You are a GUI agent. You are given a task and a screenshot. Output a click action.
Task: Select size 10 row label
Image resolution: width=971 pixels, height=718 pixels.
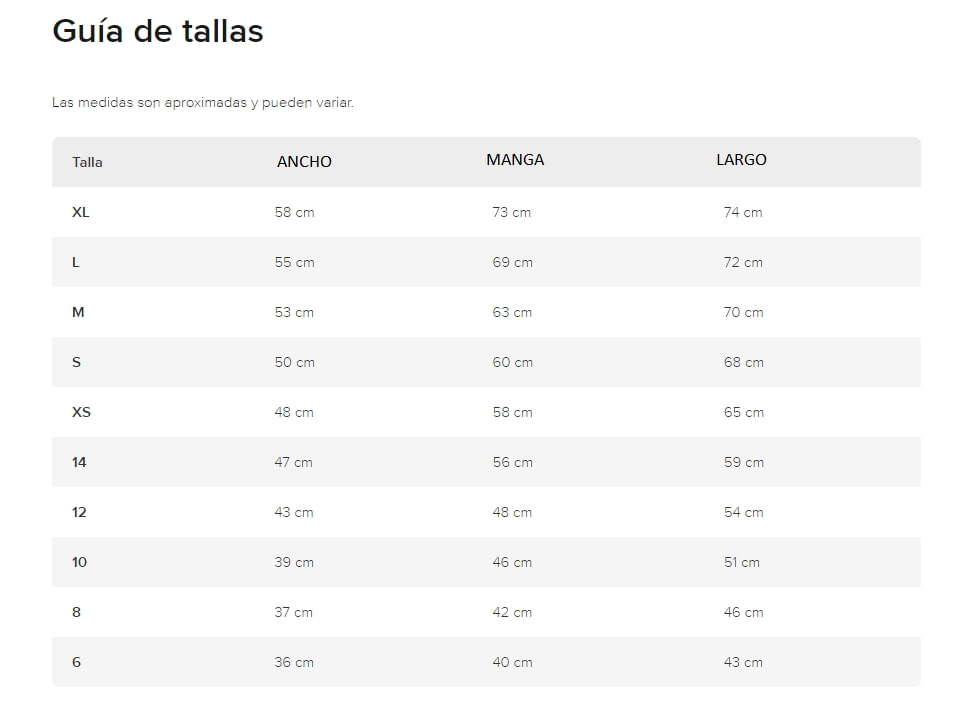point(79,562)
